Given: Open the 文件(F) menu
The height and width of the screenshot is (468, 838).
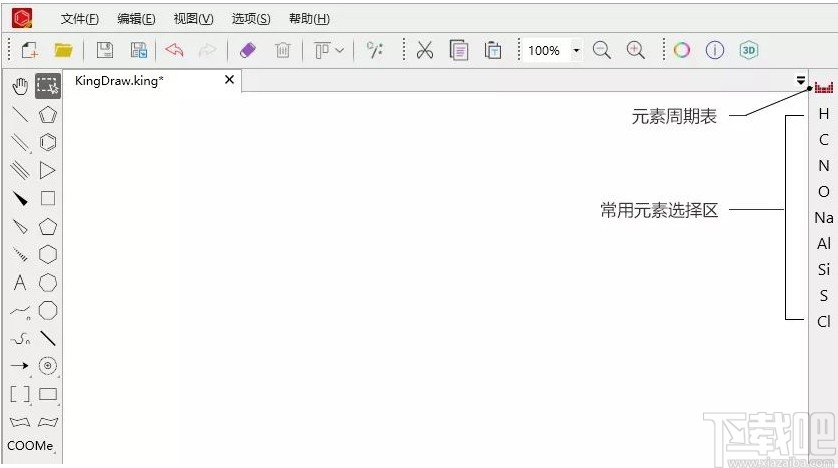Looking at the screenshot, I should click(80, 19).
